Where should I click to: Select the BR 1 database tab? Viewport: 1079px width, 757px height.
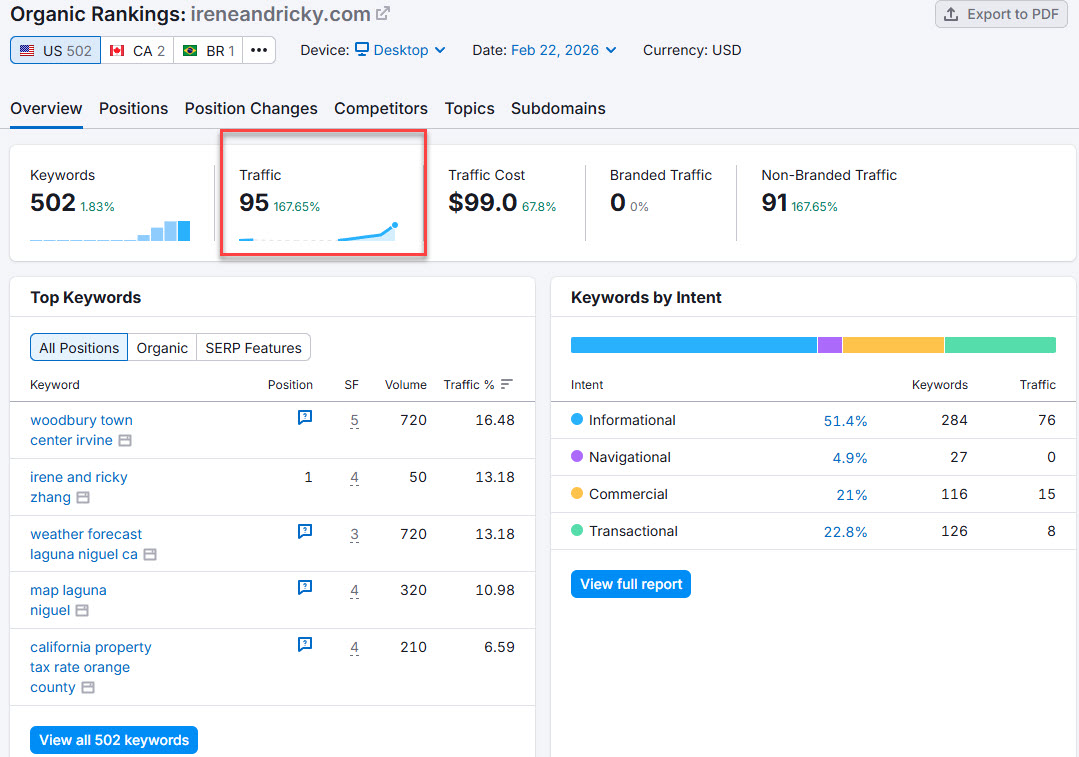click(209, 50)
